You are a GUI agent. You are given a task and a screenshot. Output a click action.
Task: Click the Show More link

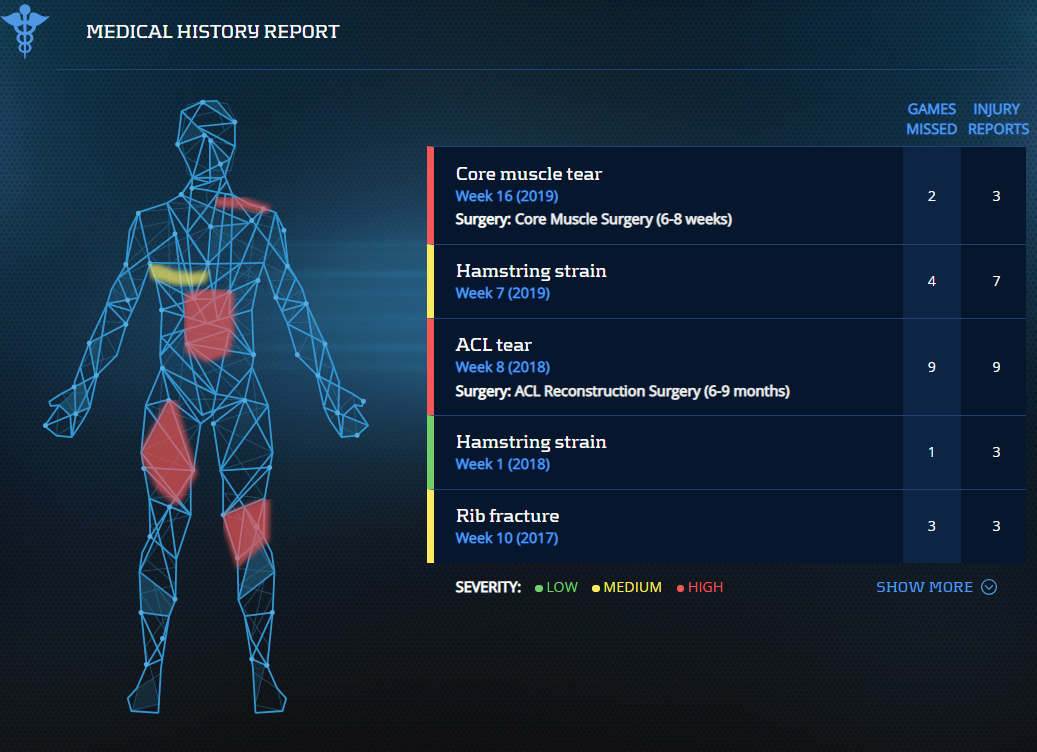tap(924, 587)
